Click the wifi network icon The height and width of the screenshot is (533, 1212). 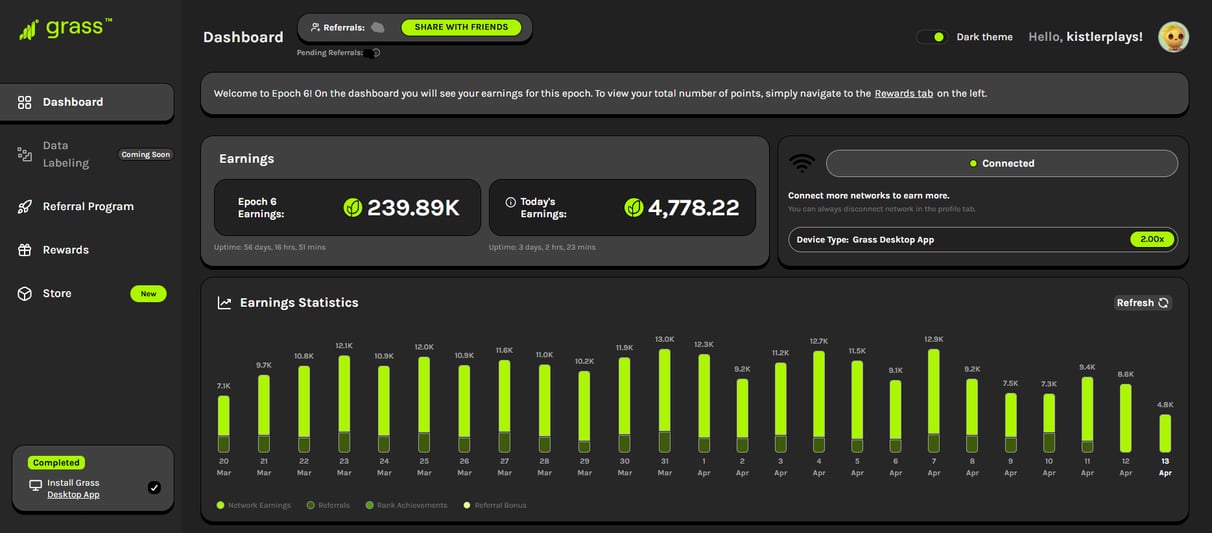[x=802, y=163]
